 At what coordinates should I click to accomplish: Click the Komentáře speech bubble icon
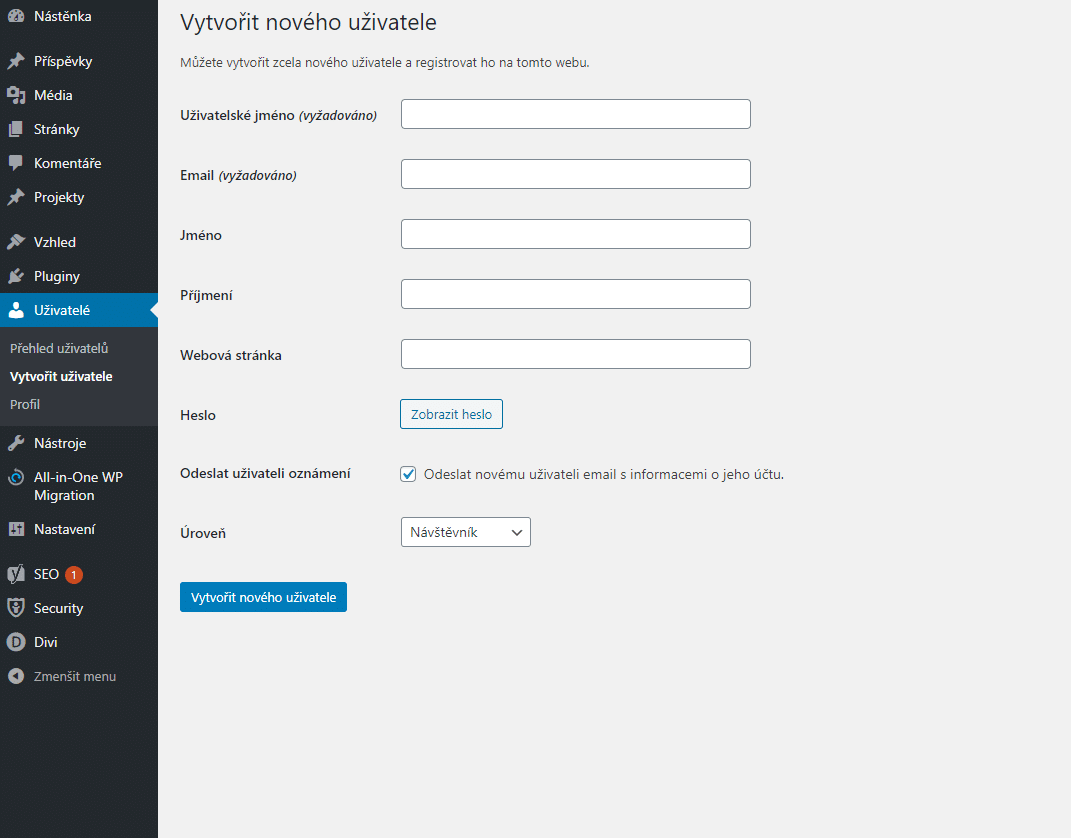point(16,163)
